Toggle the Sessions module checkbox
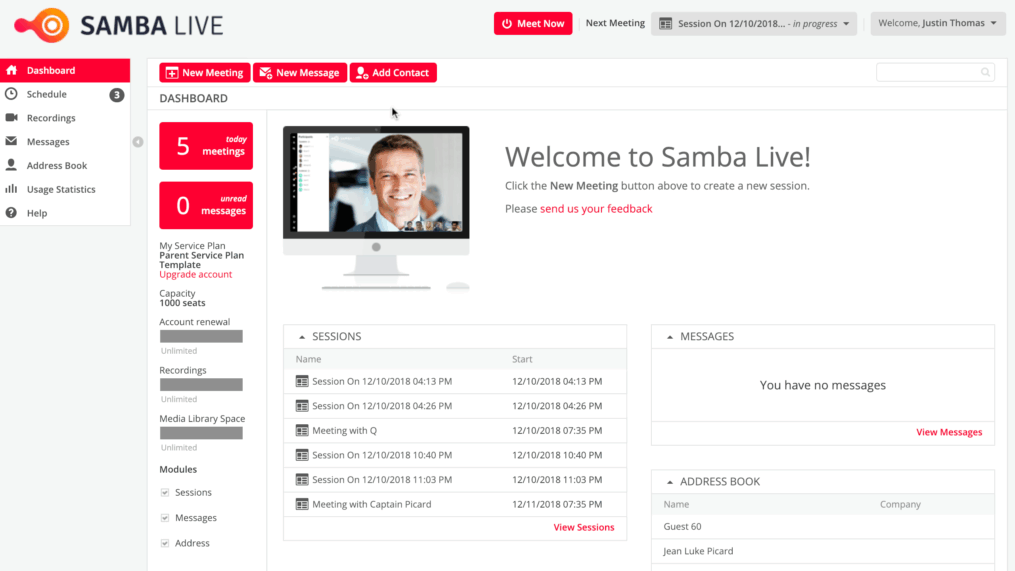This screenshot has height=571, width=1015. 165,493
